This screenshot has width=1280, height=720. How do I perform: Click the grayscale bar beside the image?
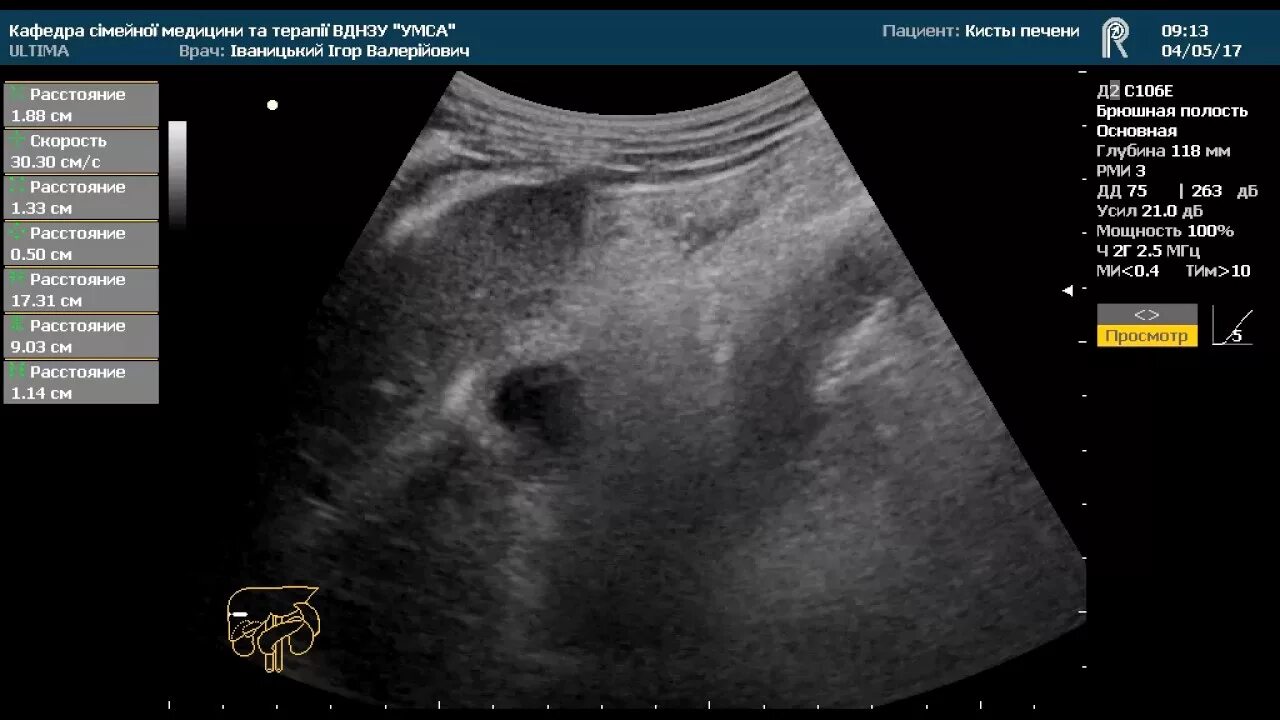coord(177,176)
